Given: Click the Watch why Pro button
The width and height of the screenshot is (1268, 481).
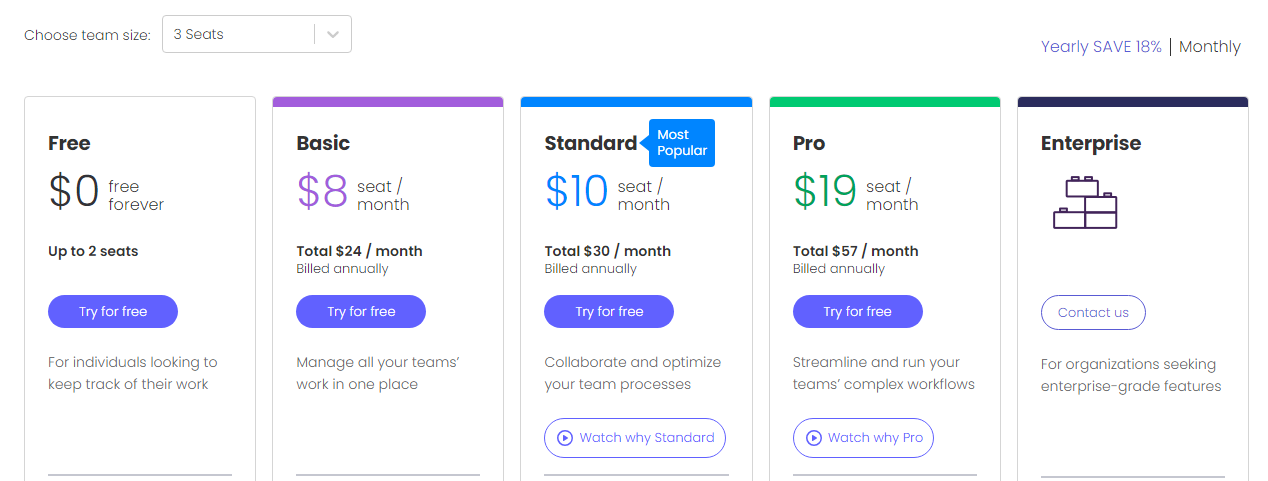Looking at the screenshot, I should (x=863, y=438).
